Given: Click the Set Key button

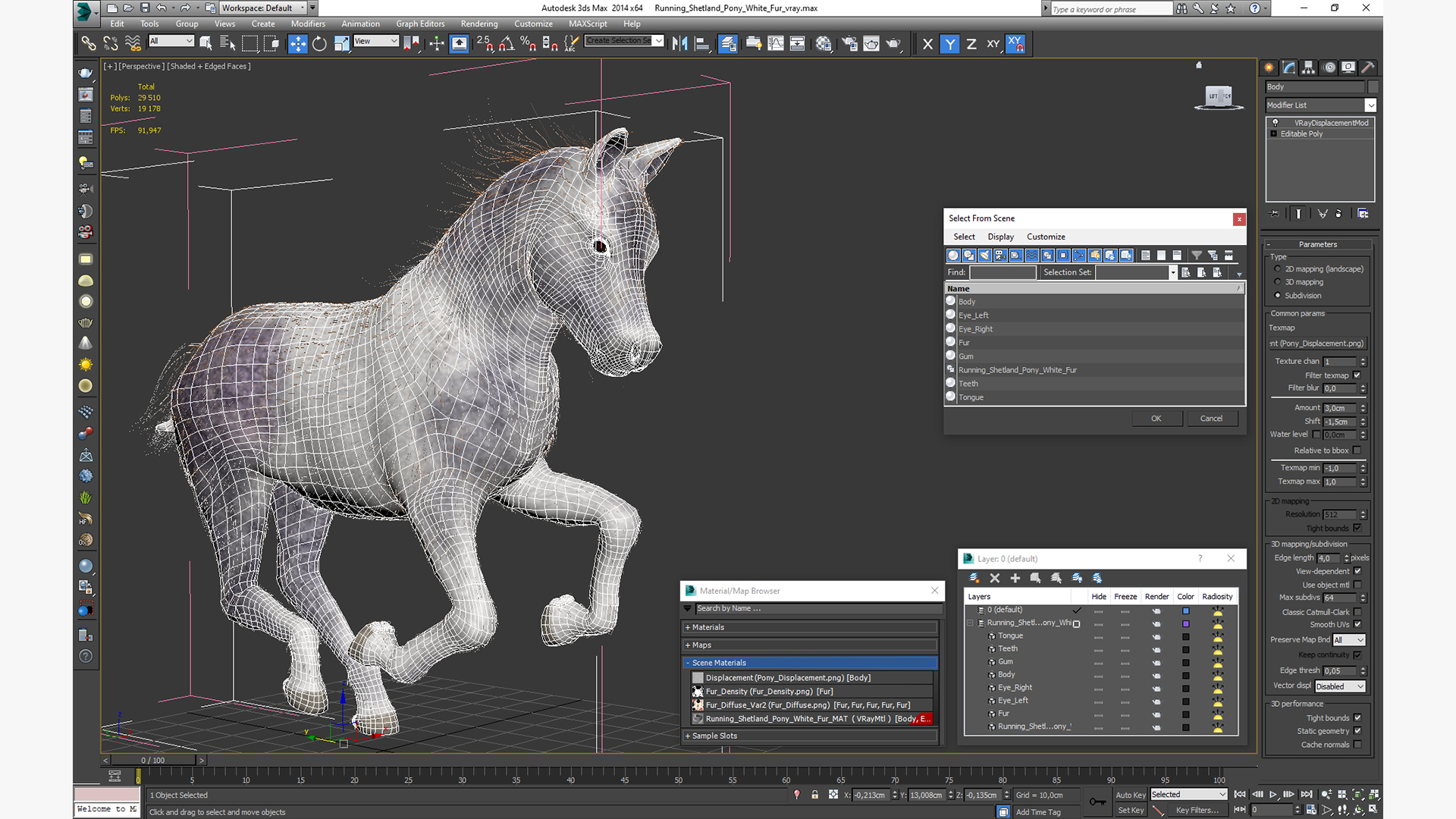Looking at the screenshot, I should pyautogui.click(x=1130, y=810).
